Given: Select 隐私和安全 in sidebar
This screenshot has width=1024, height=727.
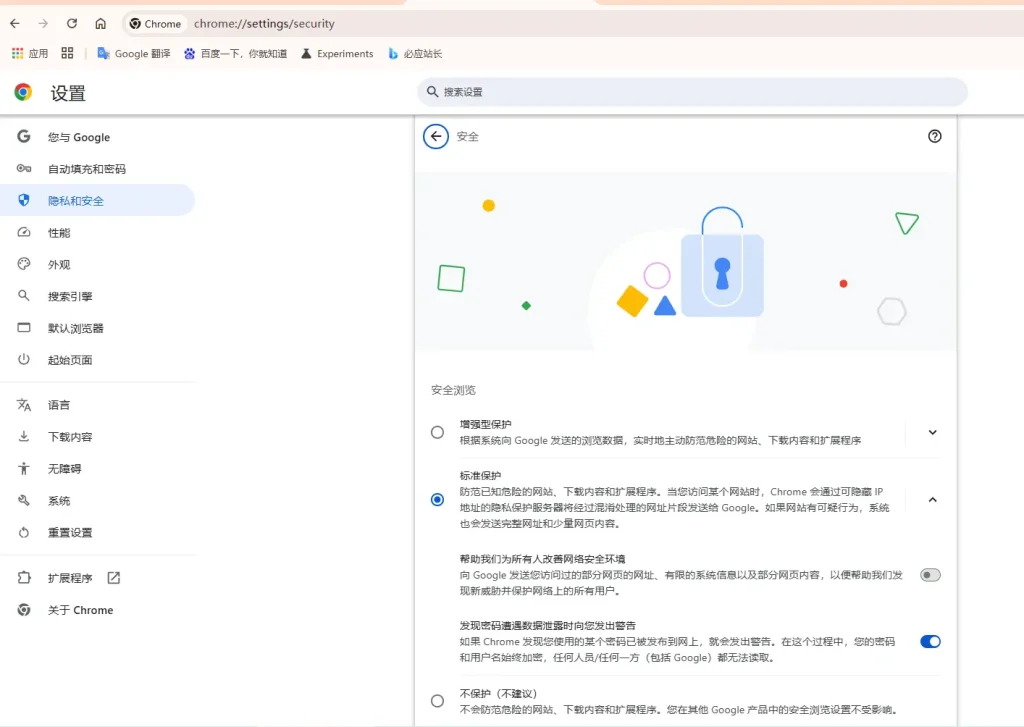Looking at the screenshot, I should [98, 201].
